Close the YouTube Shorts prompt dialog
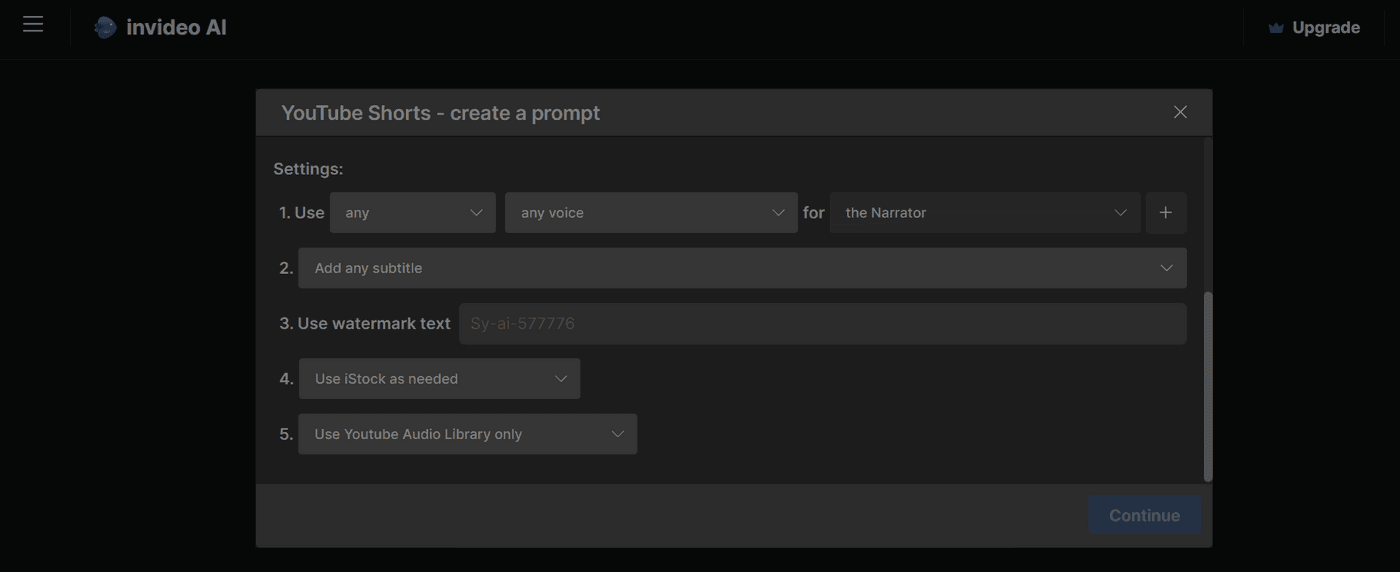1400x572 pixels. (x=1180, y=112)
